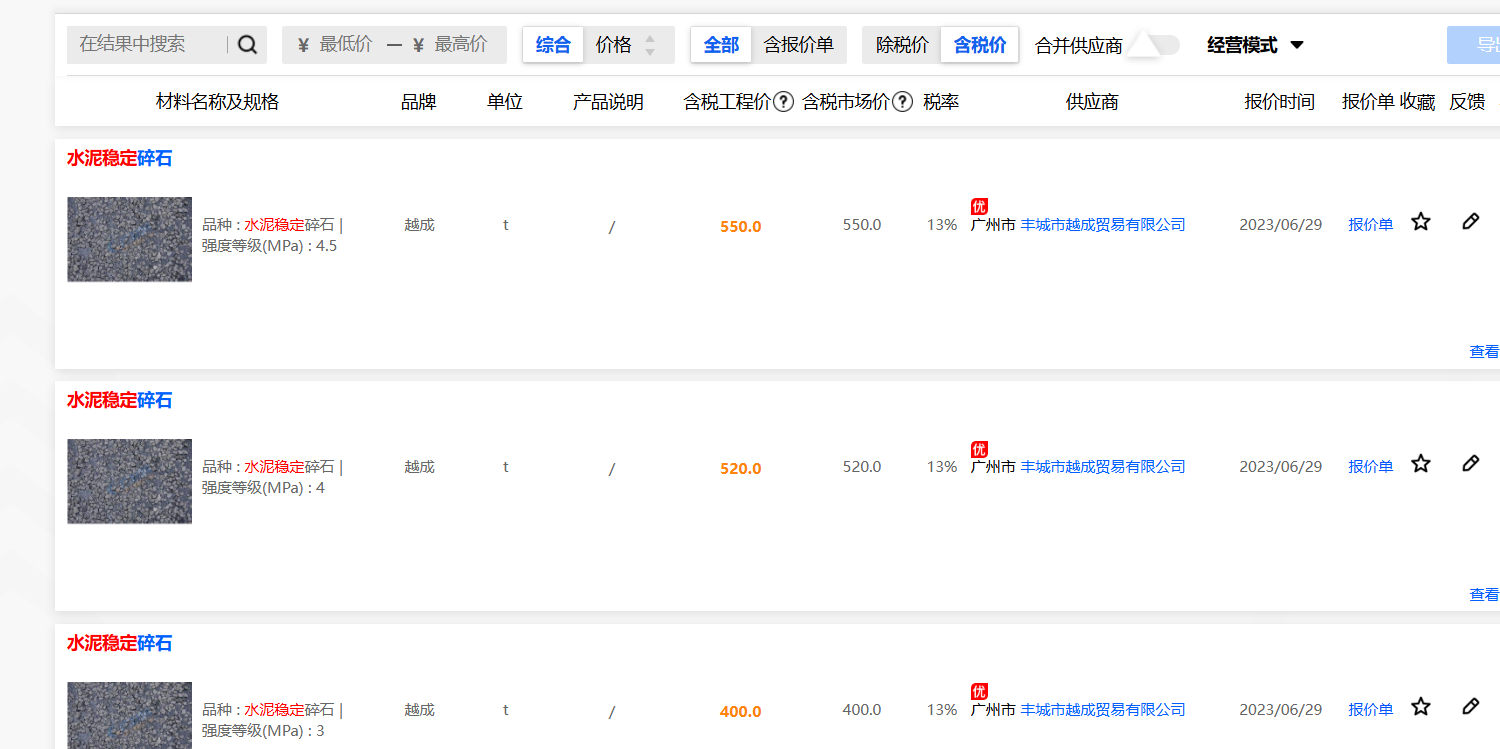1500x749 pixels.
Task: Click the orange 550.0 engineering price
Action: 741,227
